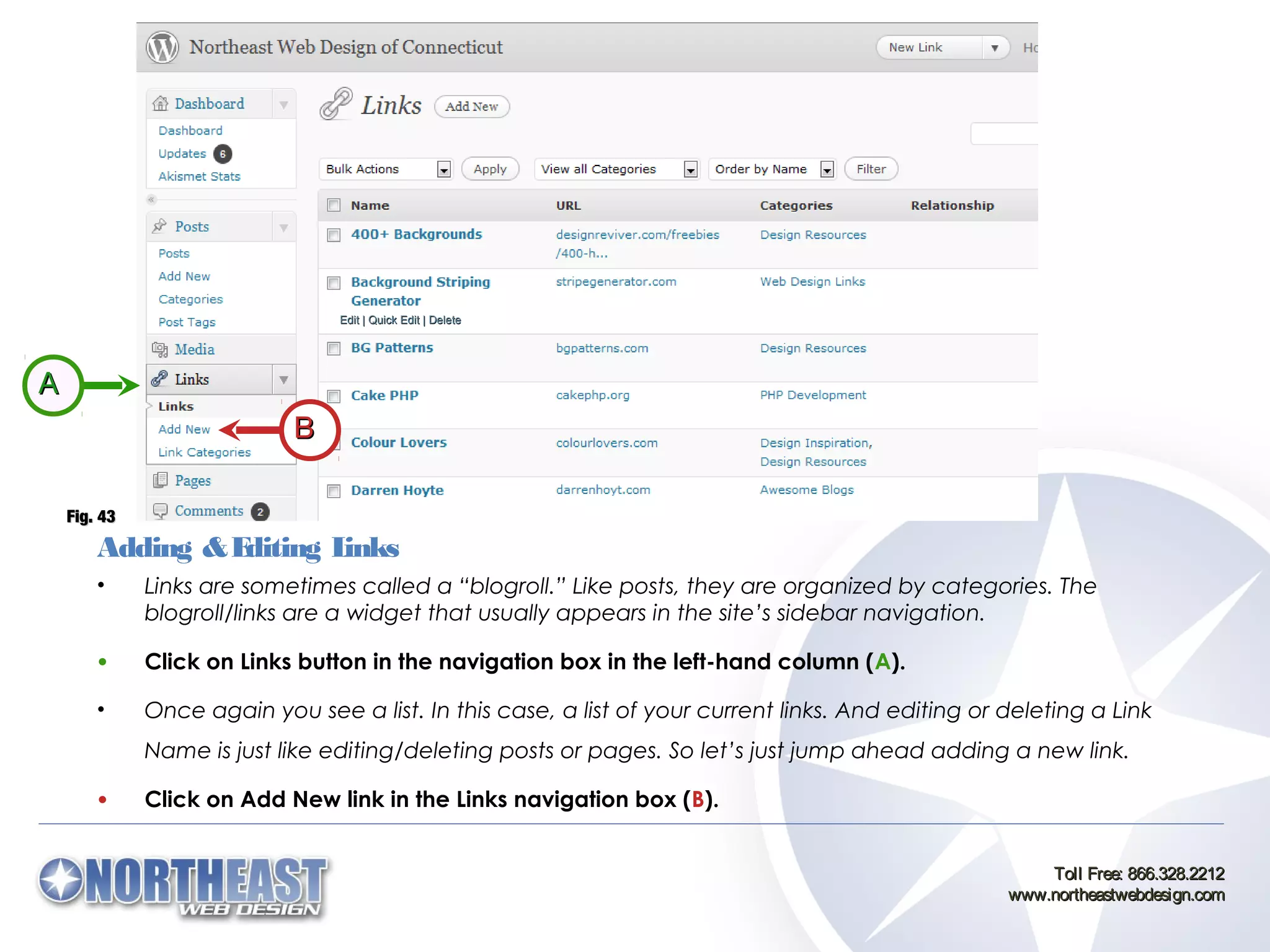The image size is (1270, 952).
Task: Collapse the Dashboard menu arrow
Action: pos(283,104)
